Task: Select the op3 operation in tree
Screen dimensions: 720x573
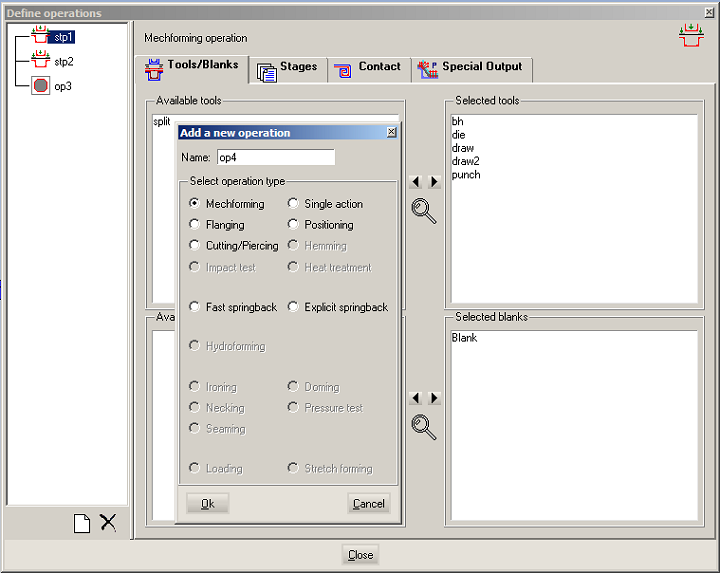Action: [62, 86]
